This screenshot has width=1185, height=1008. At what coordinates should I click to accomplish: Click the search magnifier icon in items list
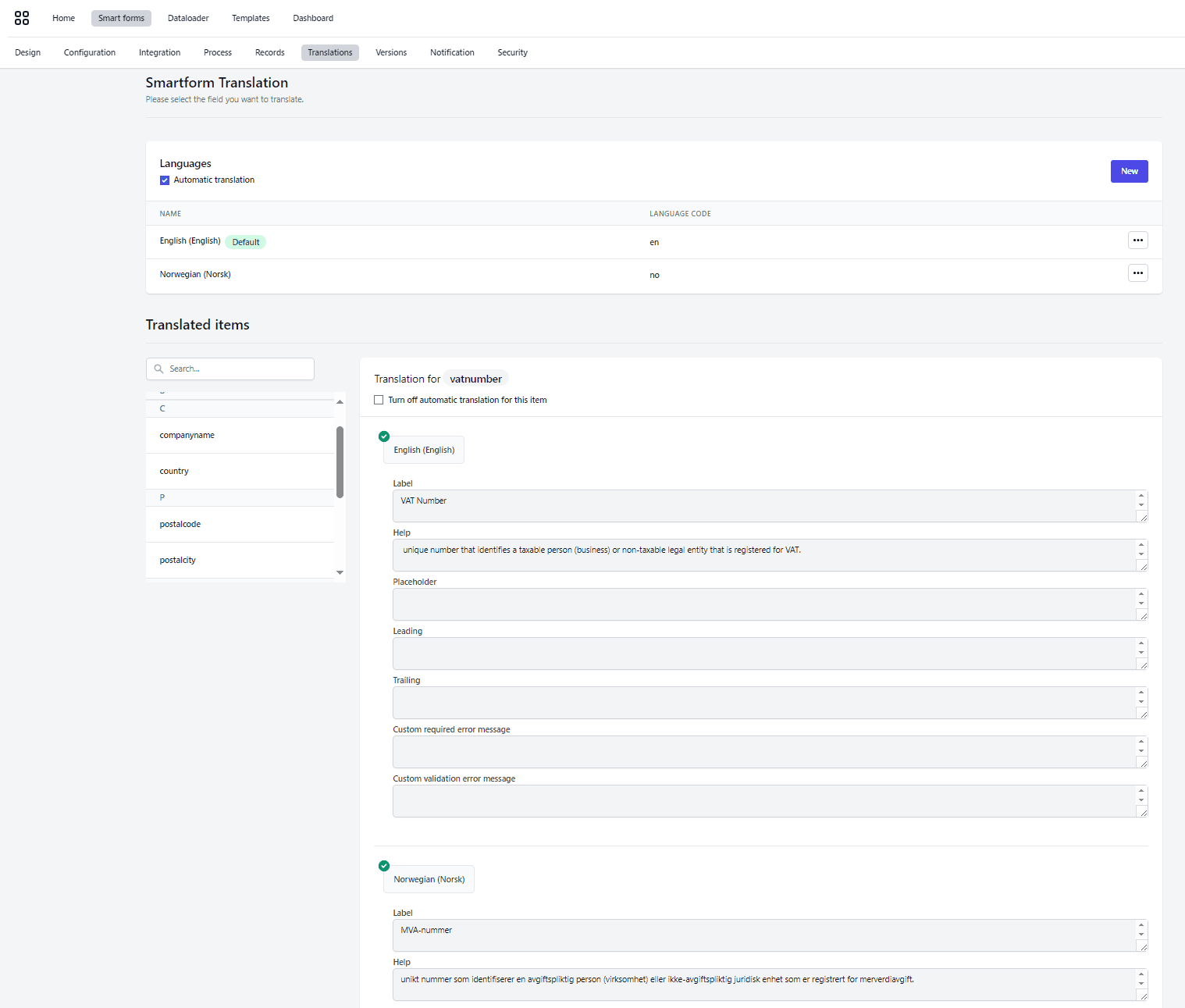tap(159, 369)
